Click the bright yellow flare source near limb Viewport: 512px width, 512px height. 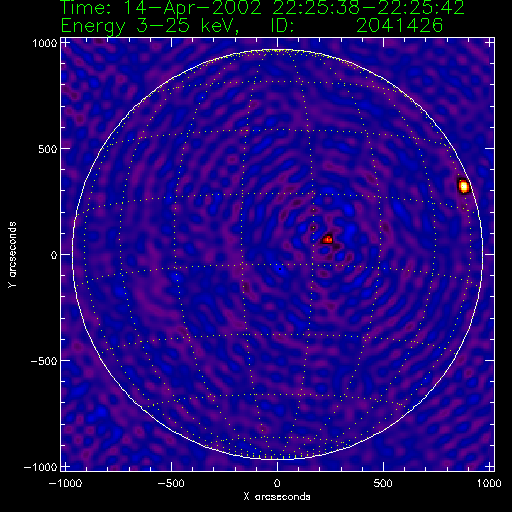point(464,186)
